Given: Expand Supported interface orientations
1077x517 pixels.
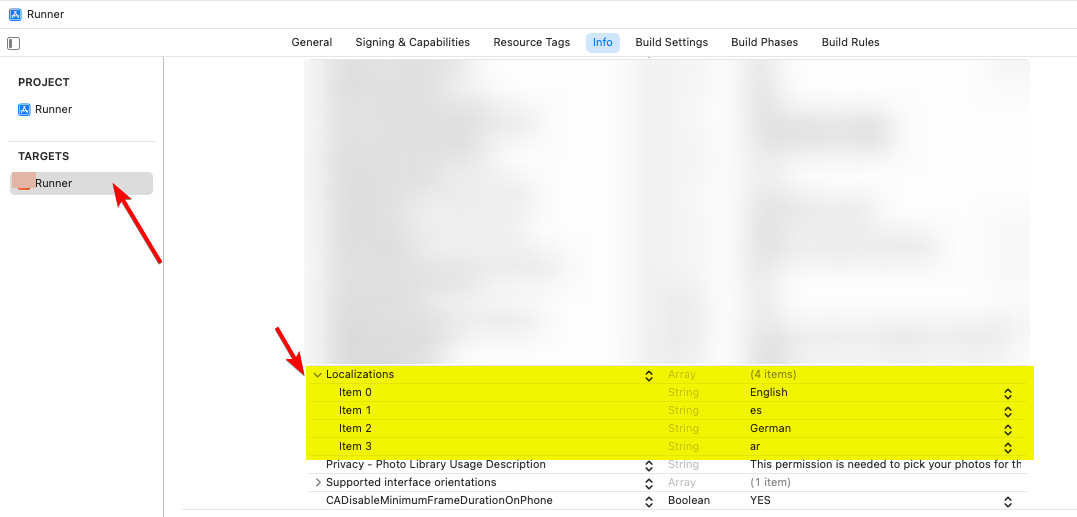Looking at the screenshot, I should tap(317, 483).
